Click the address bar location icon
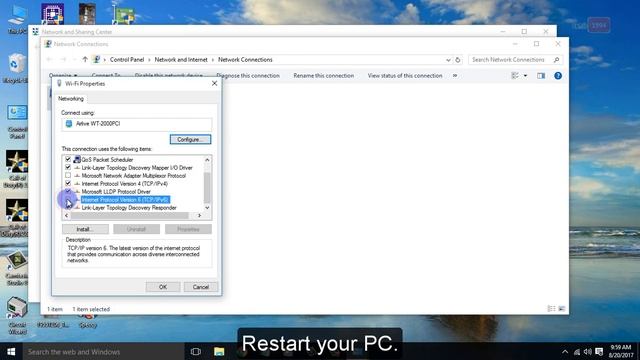The image size is (640, 360). [97, 60]
